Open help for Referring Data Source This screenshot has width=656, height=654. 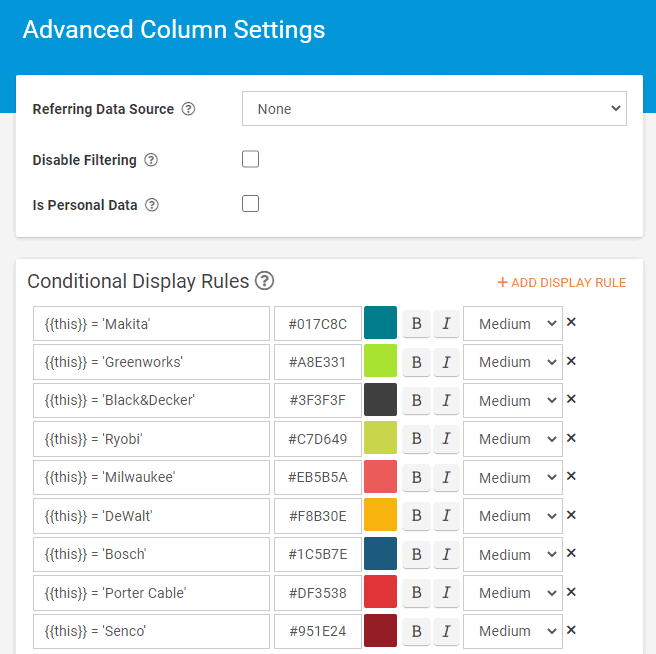point(188,109)
